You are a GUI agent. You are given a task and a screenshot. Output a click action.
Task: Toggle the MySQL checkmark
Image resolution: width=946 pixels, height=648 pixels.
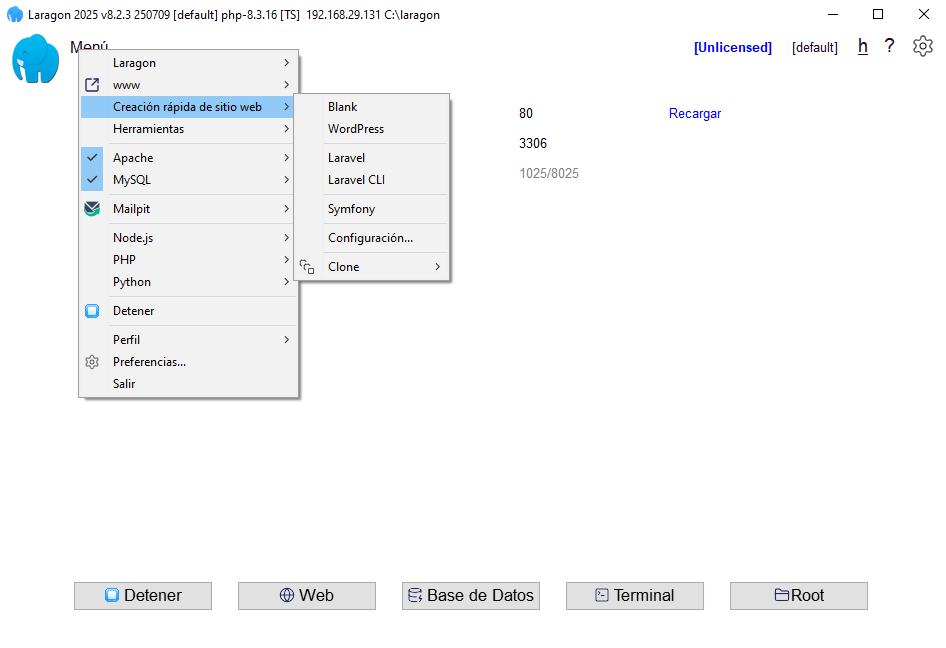[x=92, y=180]
